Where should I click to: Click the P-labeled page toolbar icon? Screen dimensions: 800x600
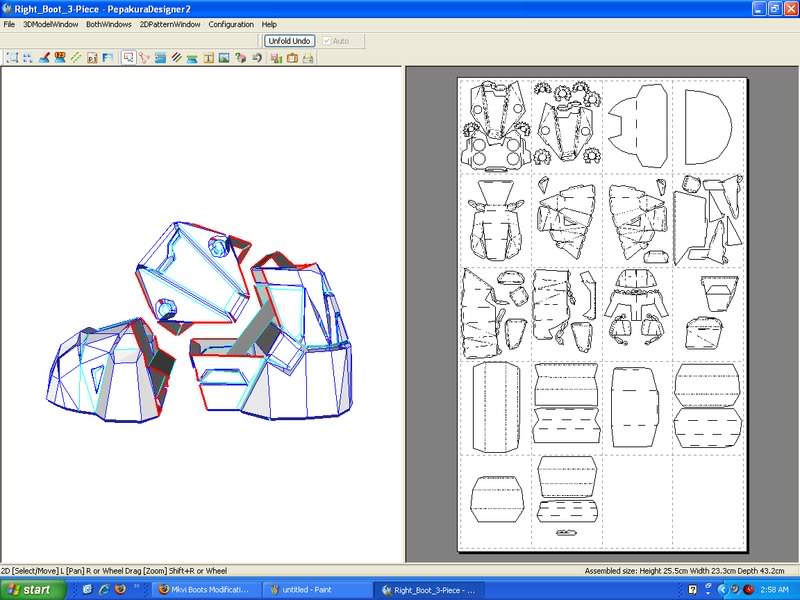tap(92, 58)
